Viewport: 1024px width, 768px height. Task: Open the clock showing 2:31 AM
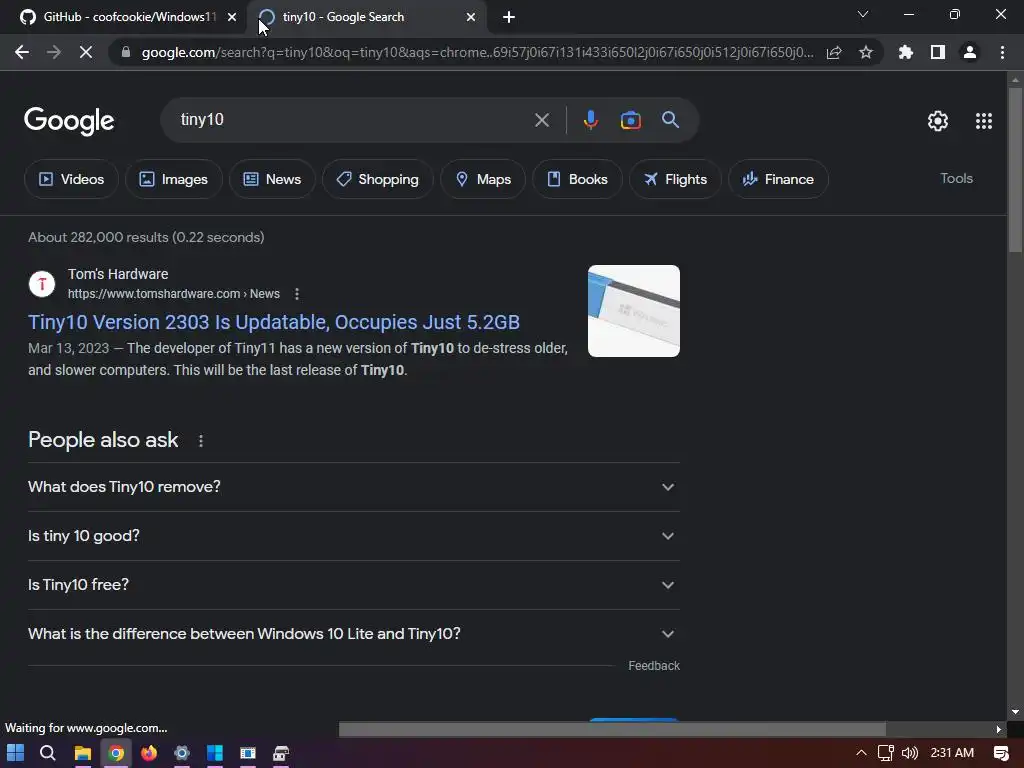tap(952, 753)
